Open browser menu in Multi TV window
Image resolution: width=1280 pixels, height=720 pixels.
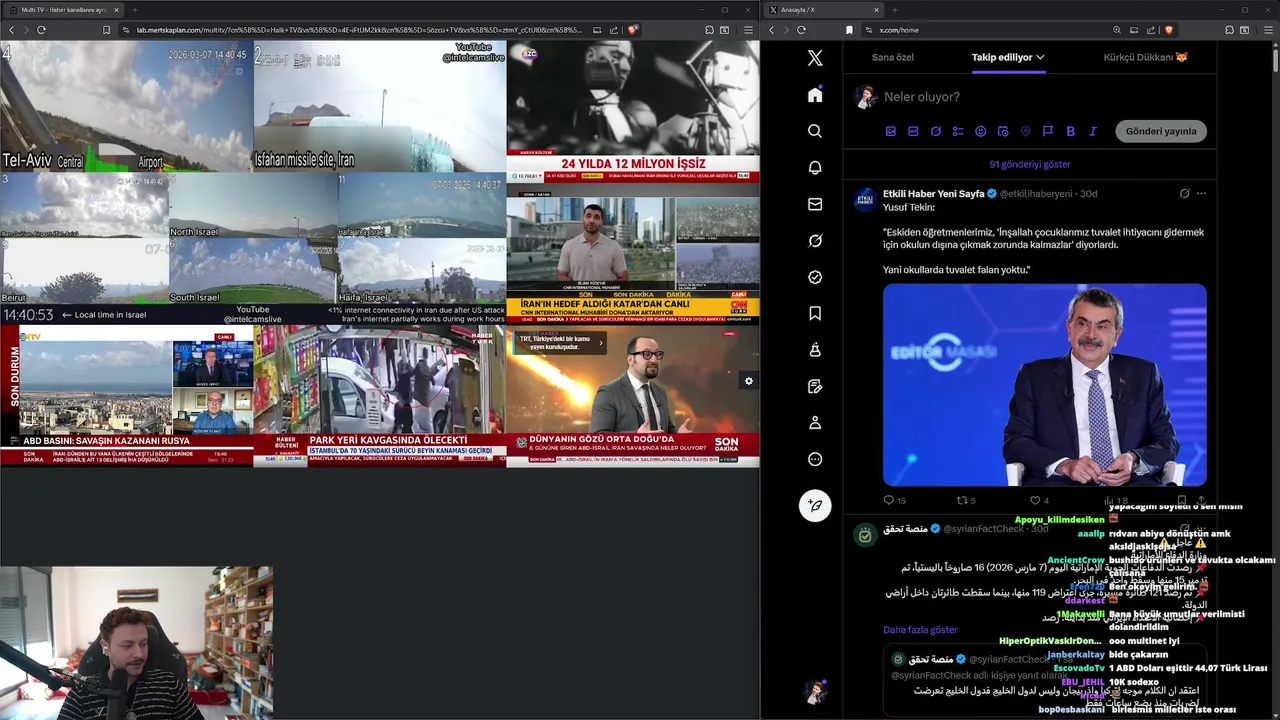(748, 30)
